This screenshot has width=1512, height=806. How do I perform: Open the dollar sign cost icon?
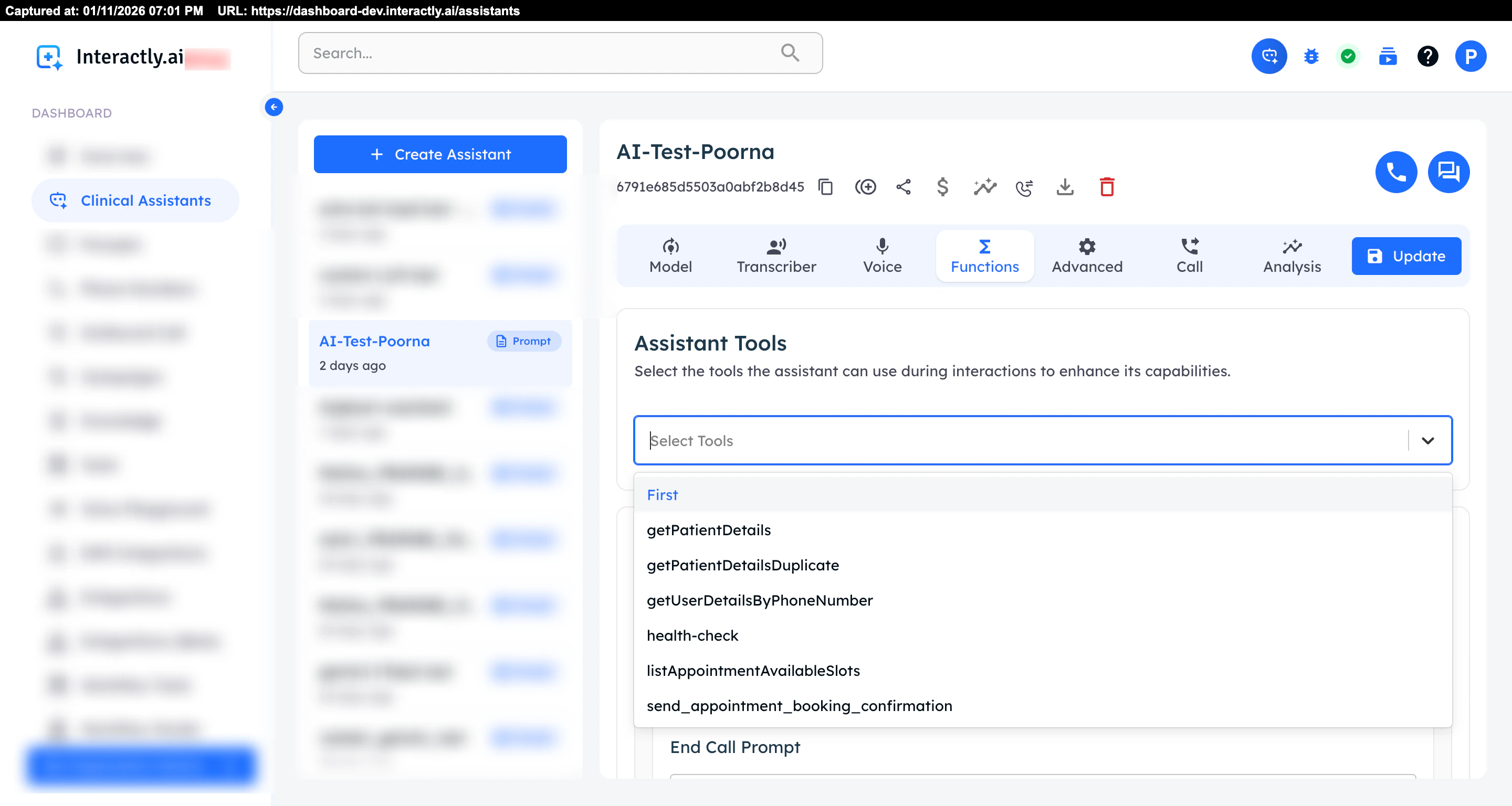[942, 187]
